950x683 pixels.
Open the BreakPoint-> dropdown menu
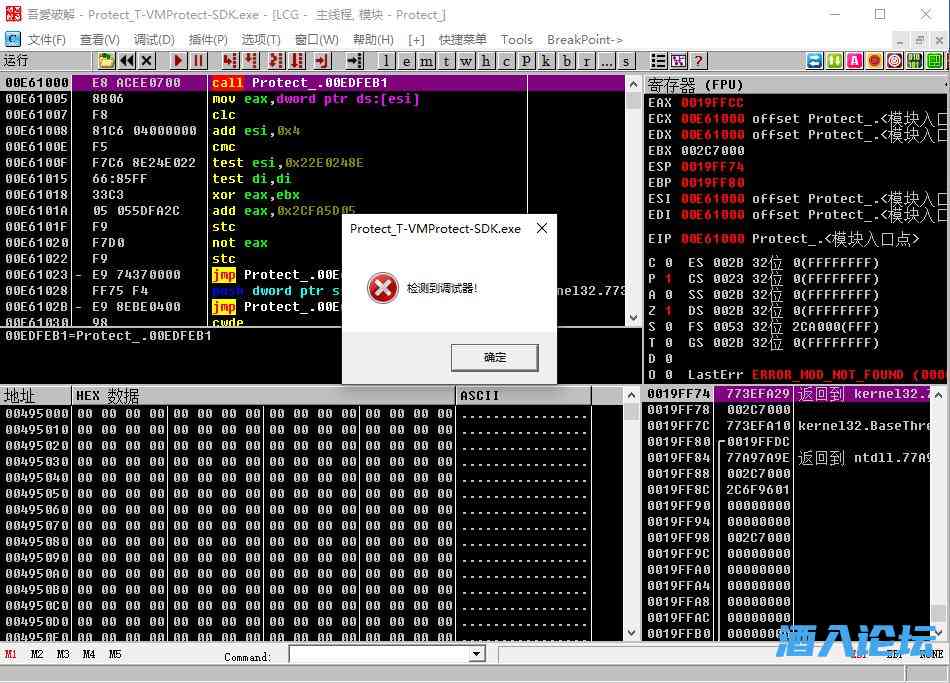pyautogui.click(x=585, y=40)
